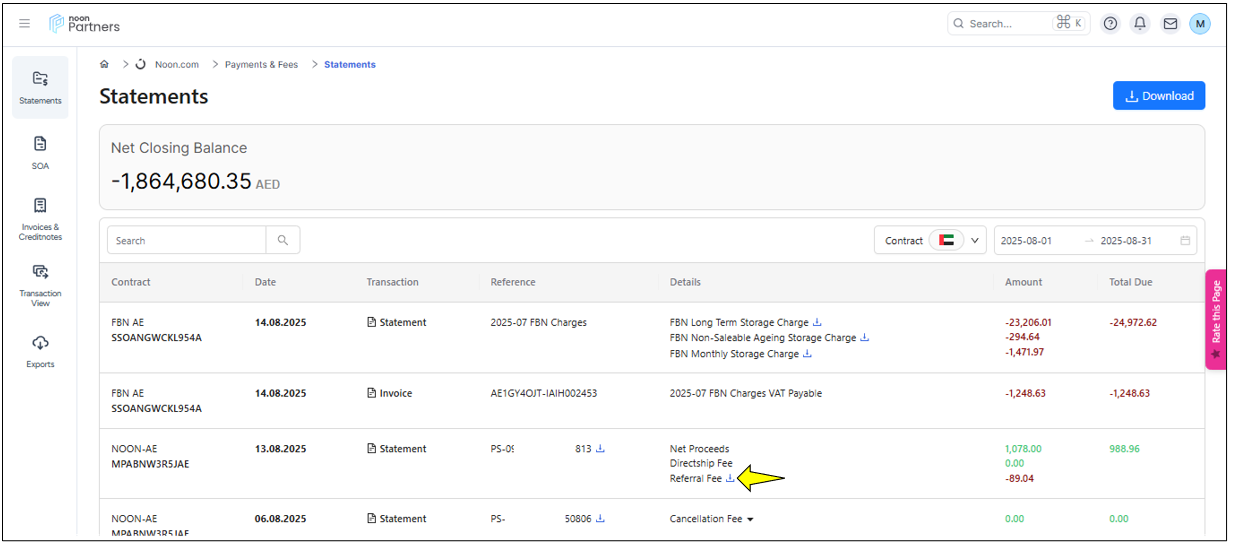Open the date range calendar picker
The height and width of the screenshot is (544, 1234).
click(1185, 241)
